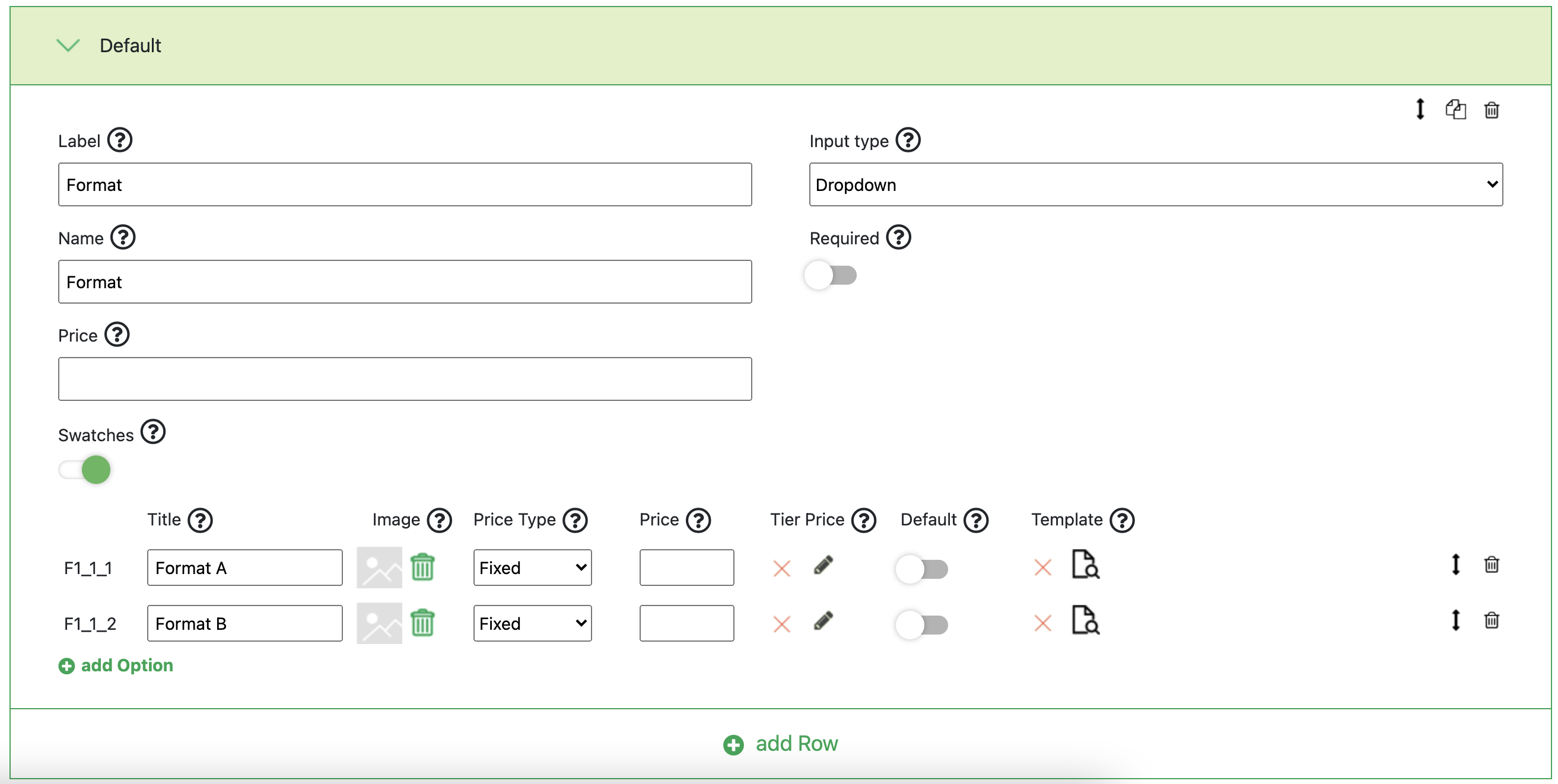Open template preview for Format A
The image size is (1558, 784).
click(x=1085, y=565)
